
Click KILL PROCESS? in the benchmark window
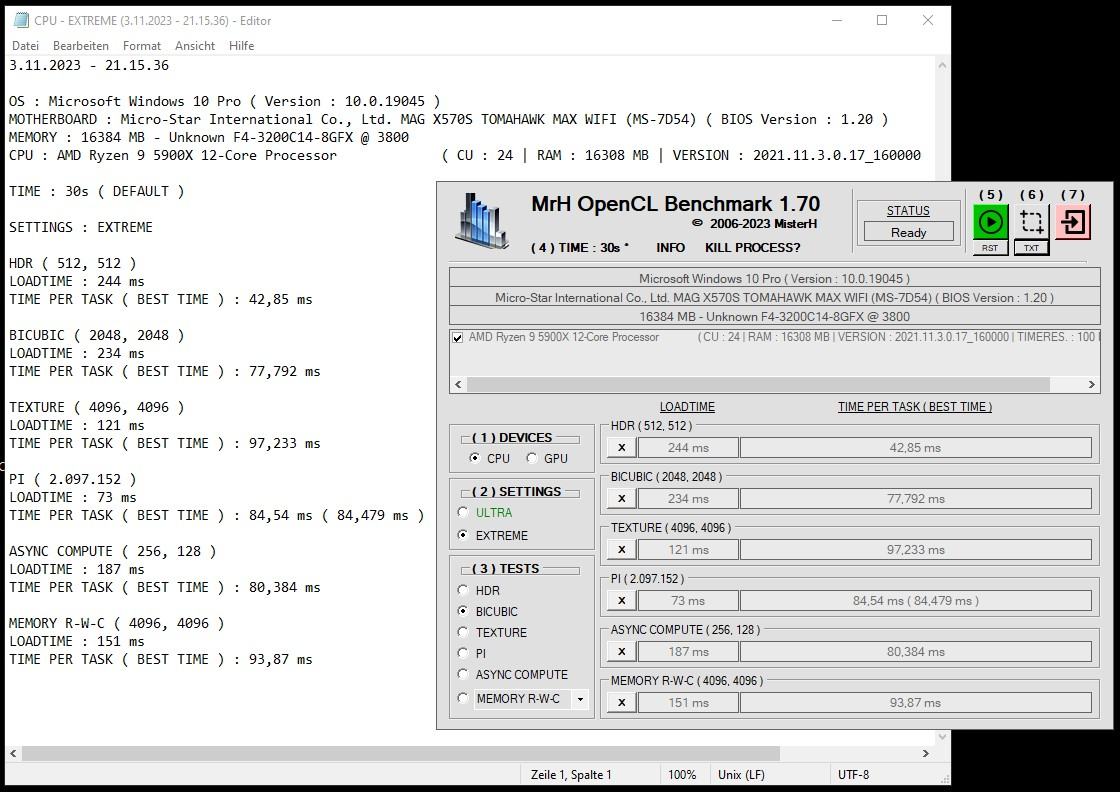(x=752, y=248)
